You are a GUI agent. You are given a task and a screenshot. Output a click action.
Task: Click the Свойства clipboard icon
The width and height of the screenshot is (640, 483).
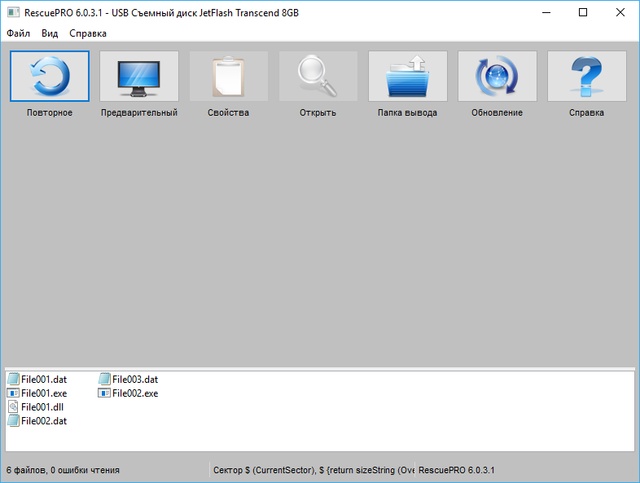pyautogui.click(x=229, y=76)
